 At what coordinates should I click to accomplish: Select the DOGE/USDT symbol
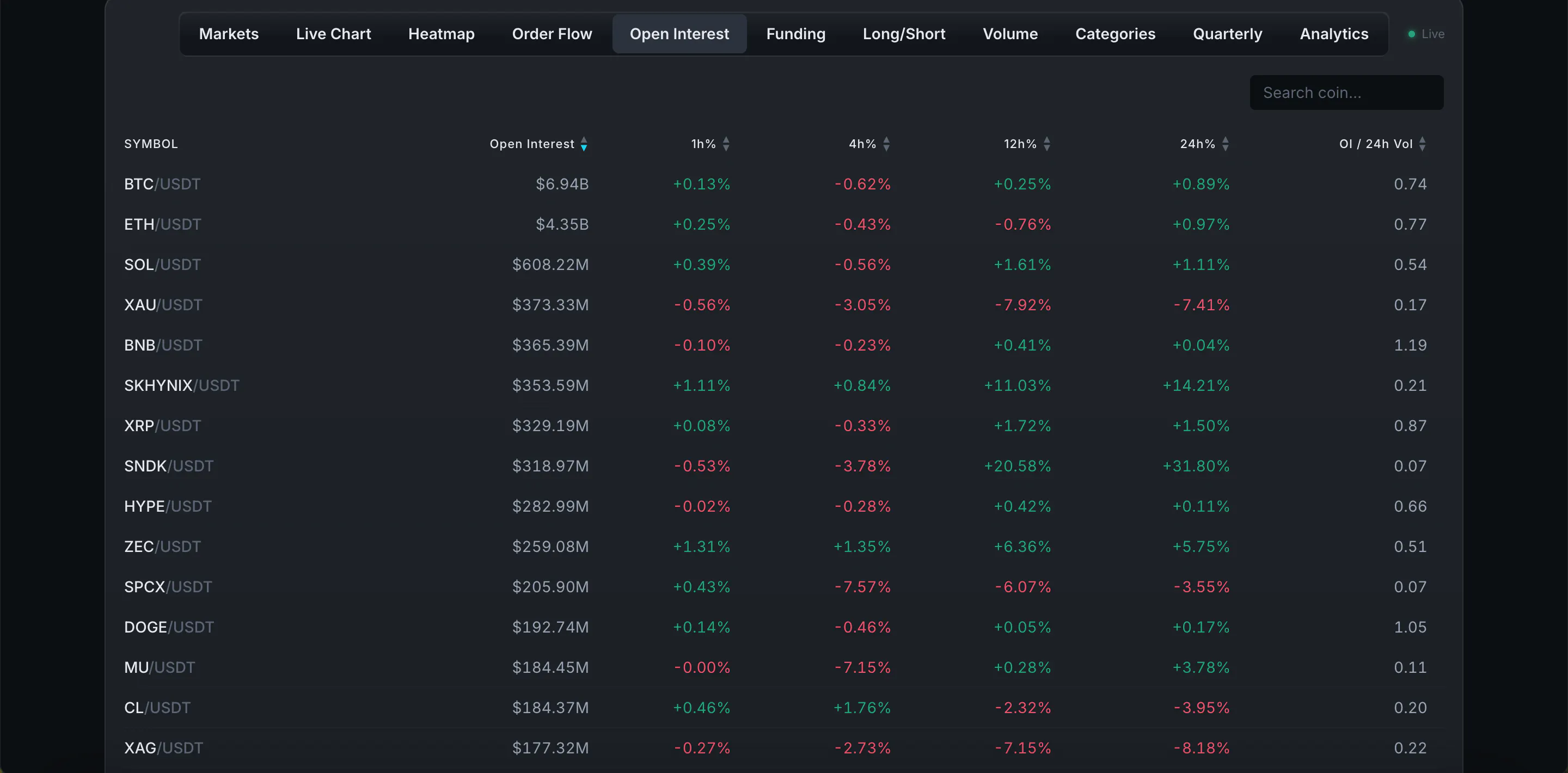(x=169, y=627)
